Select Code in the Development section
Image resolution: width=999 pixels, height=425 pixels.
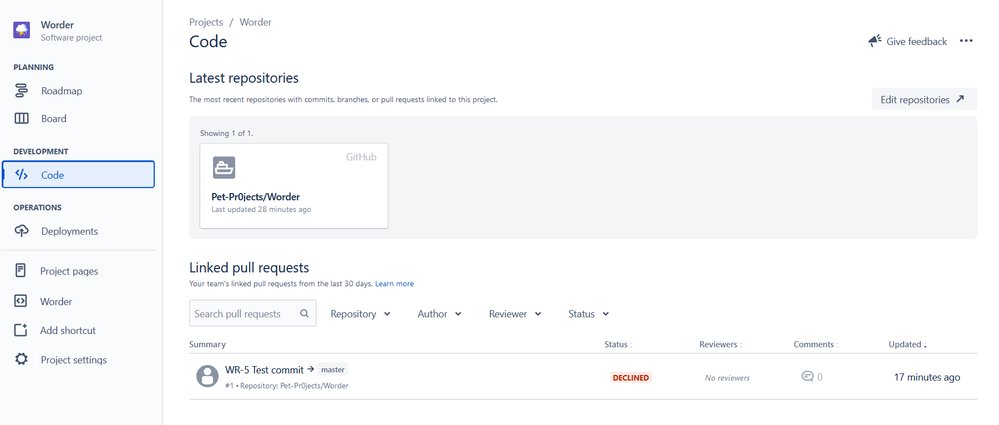point(78,175)
